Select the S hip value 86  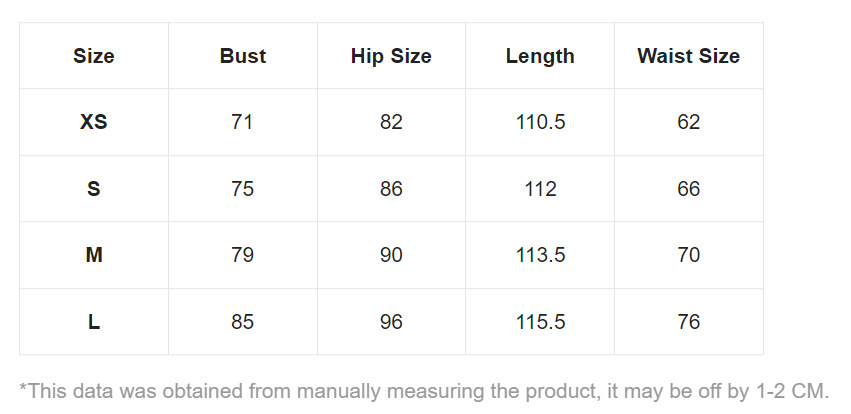click(391, 189)
